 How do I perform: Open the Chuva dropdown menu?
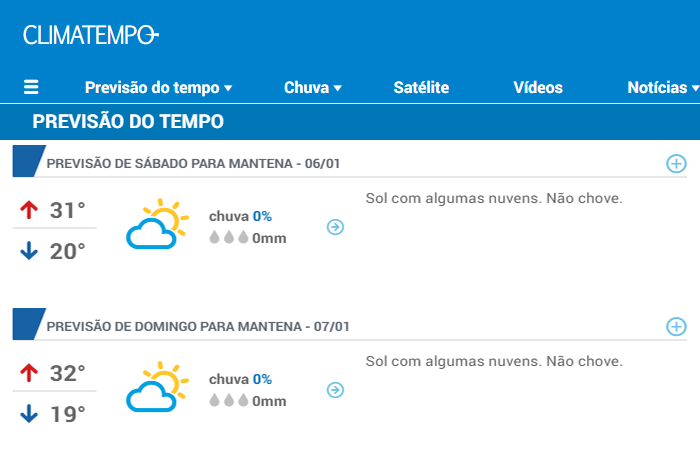pyautogui.click(x=313, y=88)
